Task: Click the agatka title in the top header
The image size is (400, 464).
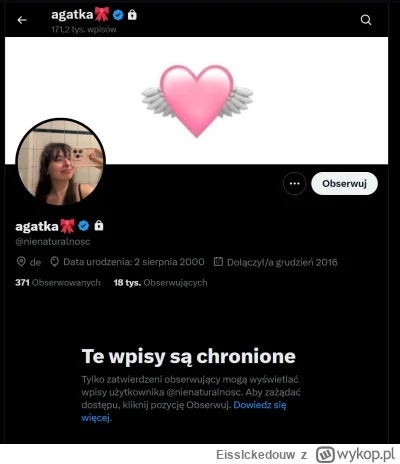Action: coord(72,15)
